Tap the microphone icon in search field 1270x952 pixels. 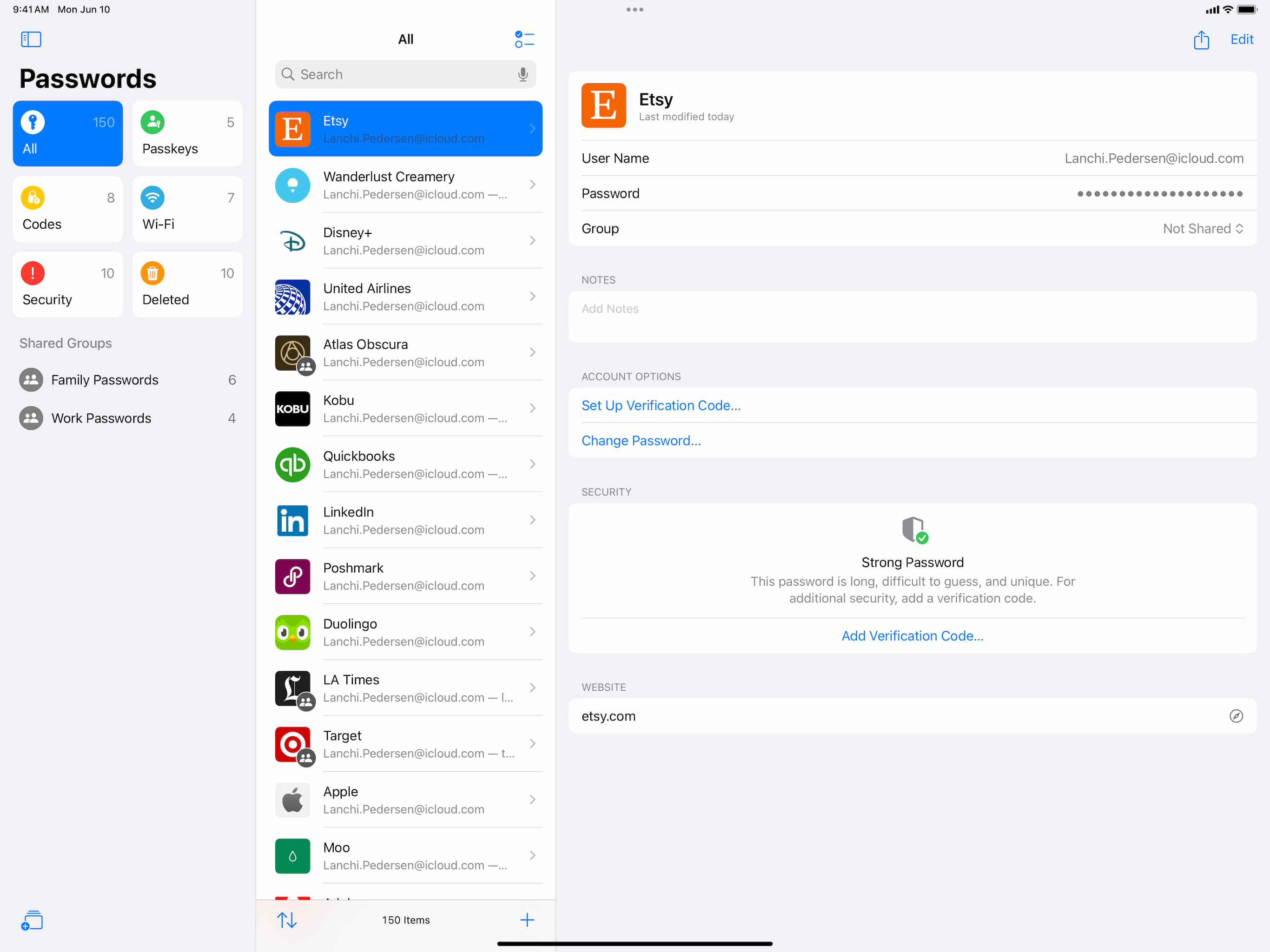tap(523, 75)
